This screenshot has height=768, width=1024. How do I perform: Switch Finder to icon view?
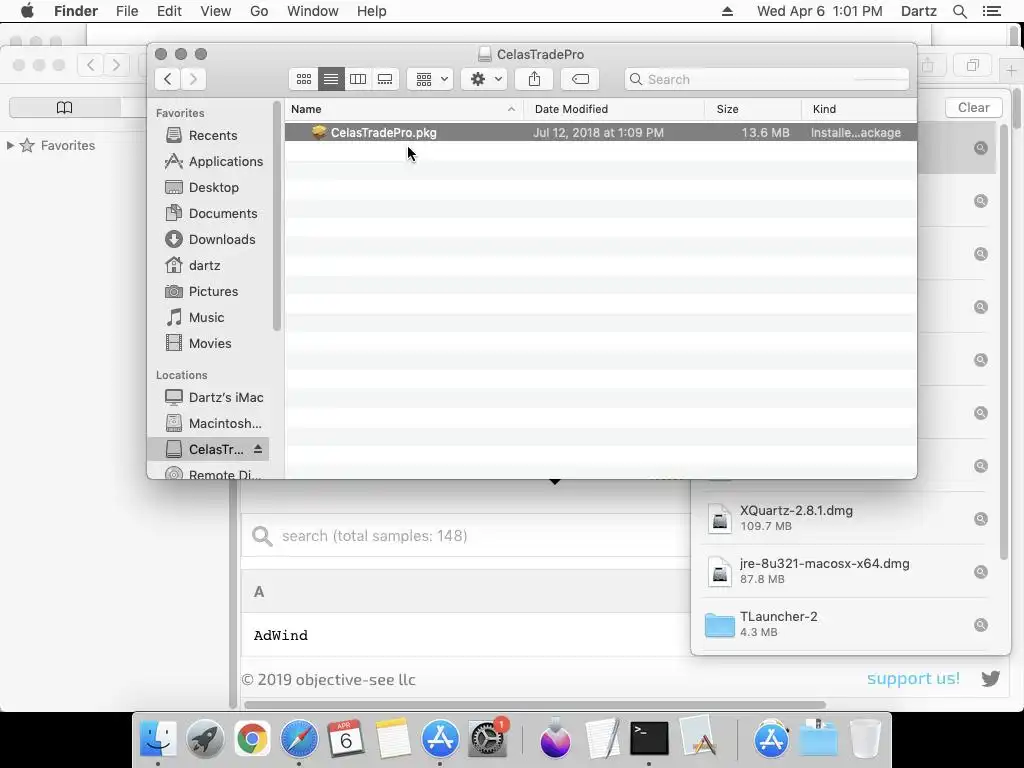tap(304, 79)
